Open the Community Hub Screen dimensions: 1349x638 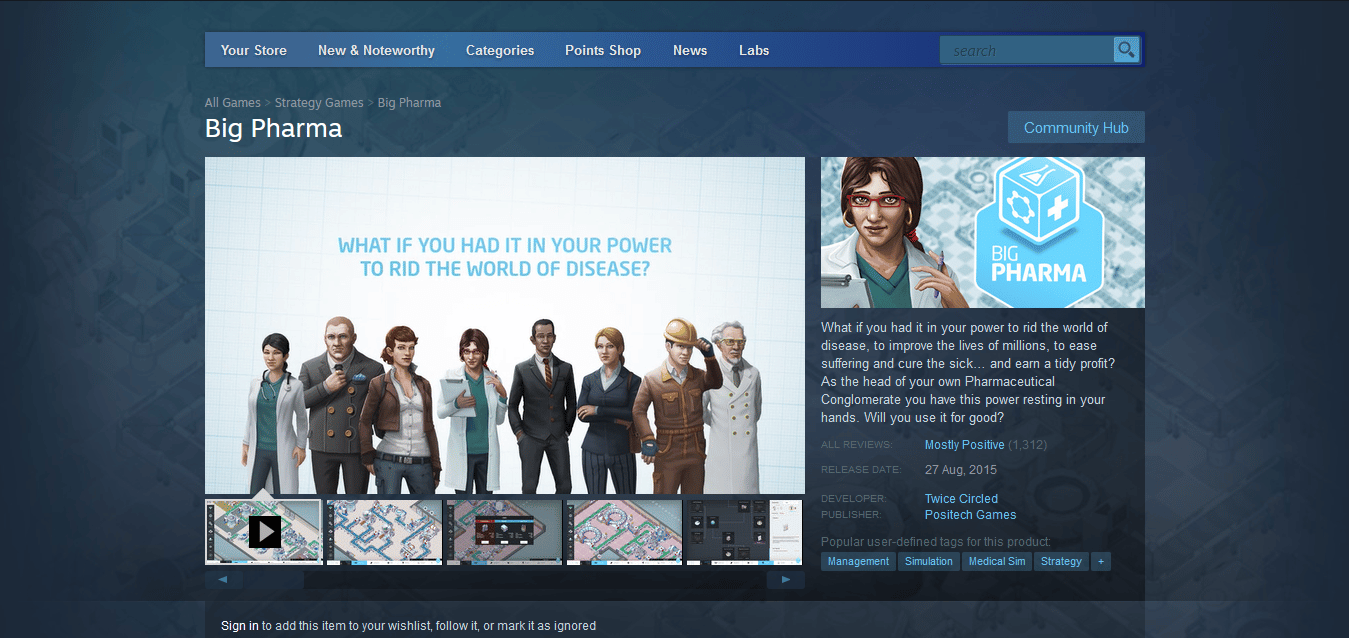pyautogui.click(x=1076, y=127)
